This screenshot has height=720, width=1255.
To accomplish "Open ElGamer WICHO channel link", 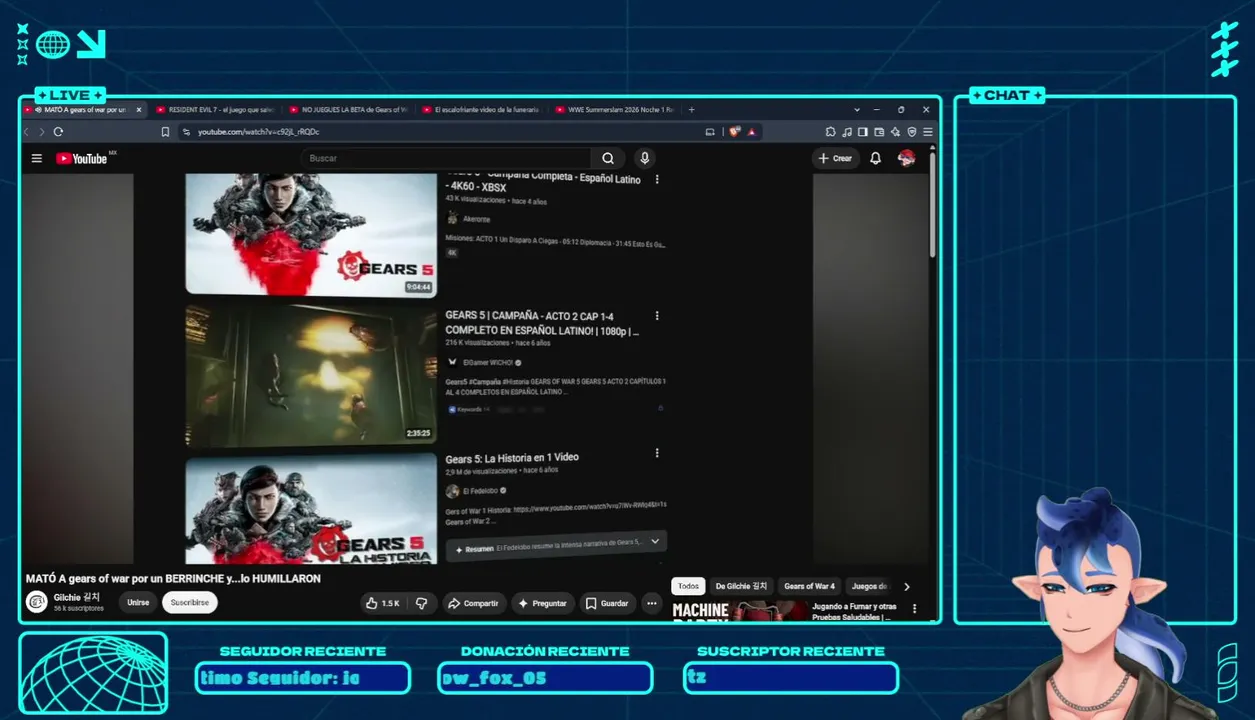I will 488,362.
